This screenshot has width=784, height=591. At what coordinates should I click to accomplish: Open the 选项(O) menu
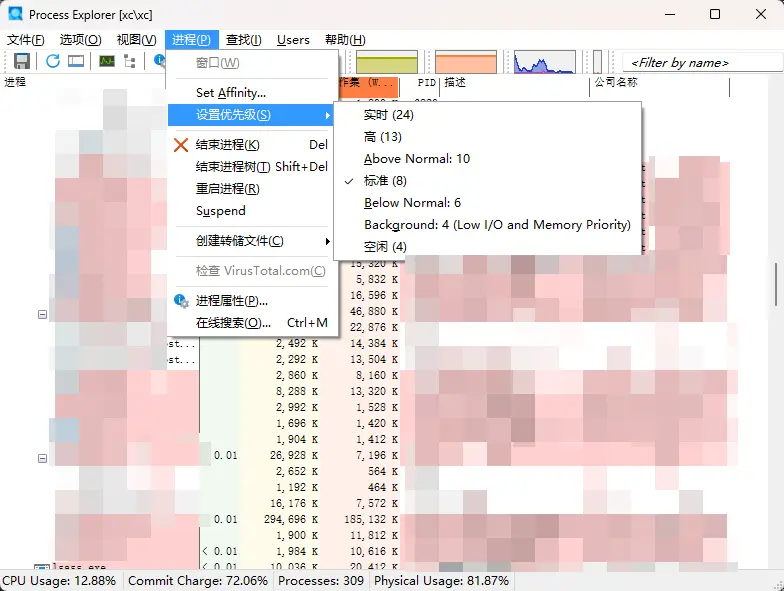click(x=80, y=40)
